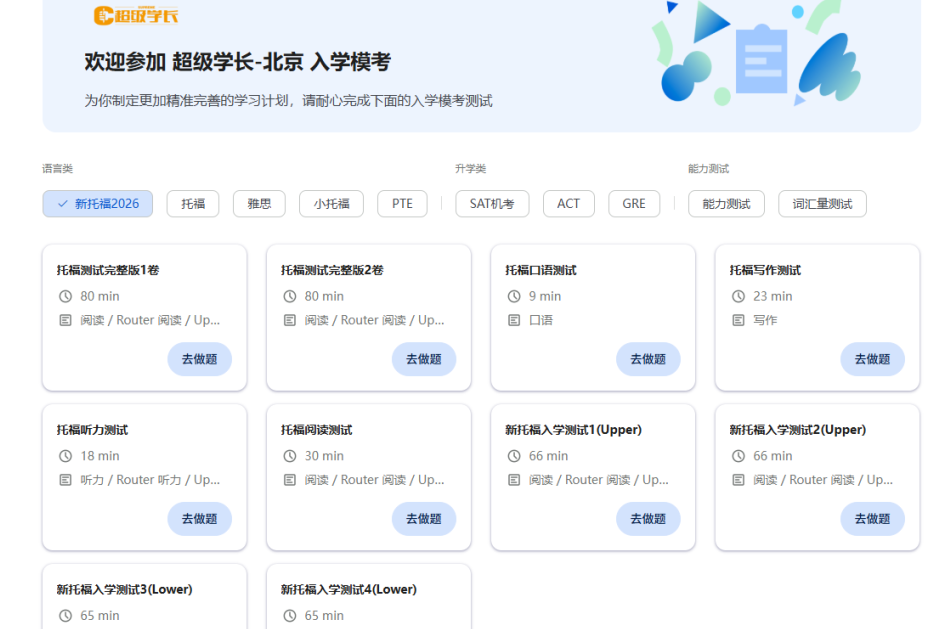Viewport: 944px width, 629px height.
Task: Select the PTE category chip
Action: [x=402, y=203]
